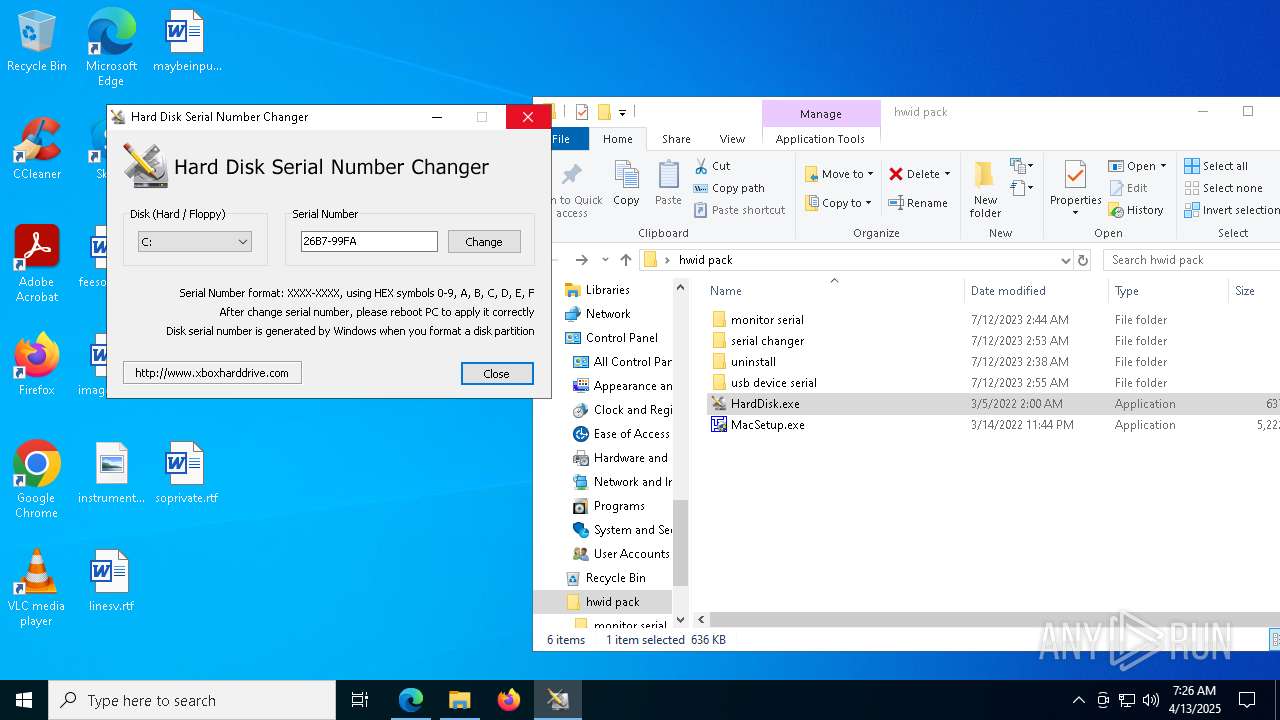Open the xboxharddrive.com link button

tap(212, 373)
